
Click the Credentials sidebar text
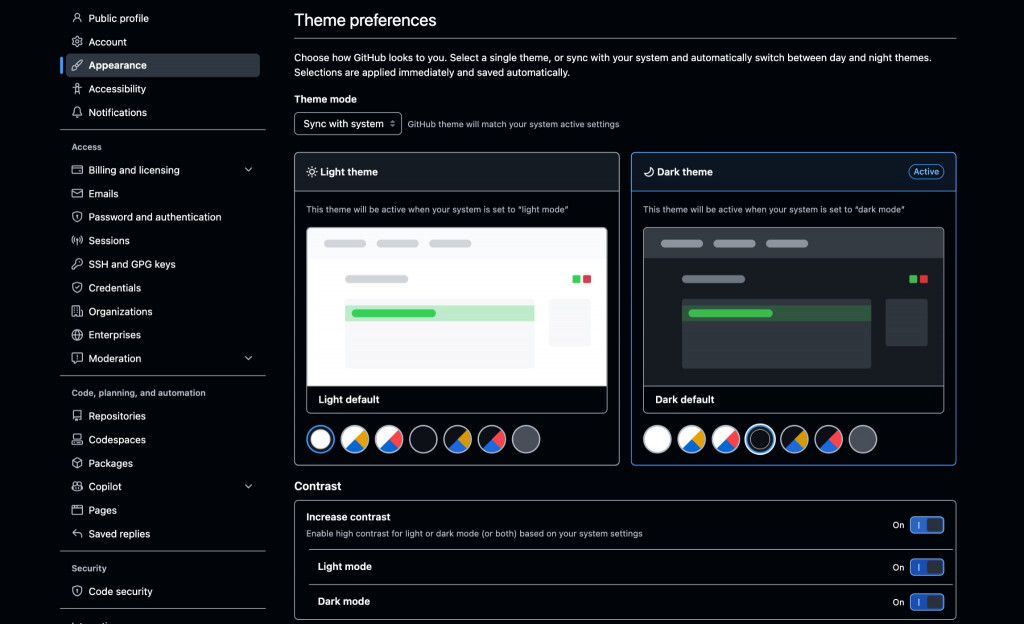pos(114,288)
